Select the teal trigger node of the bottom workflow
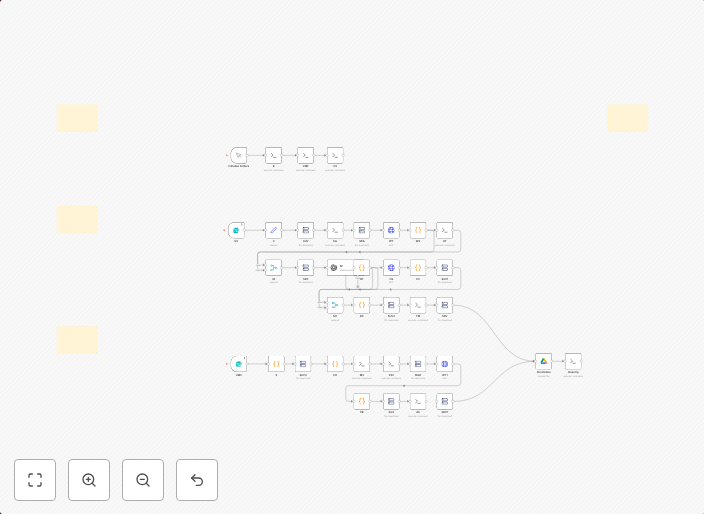The height and width of the screenshot is (514, 704). [238, 364]
